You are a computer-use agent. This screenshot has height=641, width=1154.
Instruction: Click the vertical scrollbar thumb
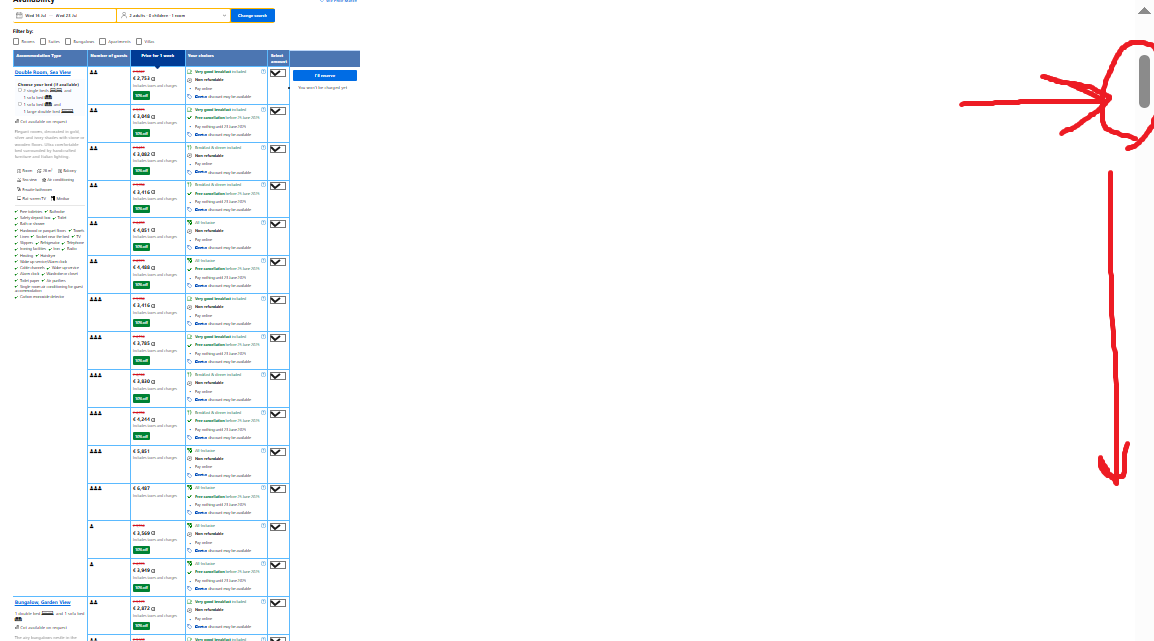tap(1144, 80)
